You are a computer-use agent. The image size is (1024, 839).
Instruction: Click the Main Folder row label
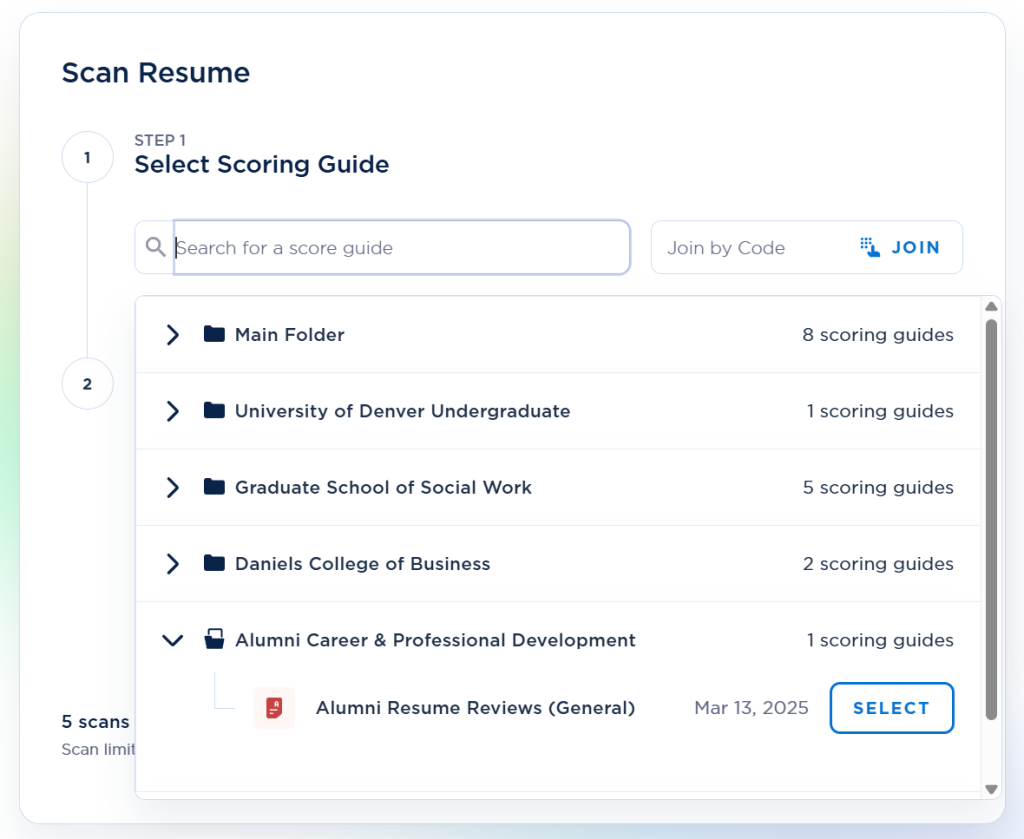289,335
